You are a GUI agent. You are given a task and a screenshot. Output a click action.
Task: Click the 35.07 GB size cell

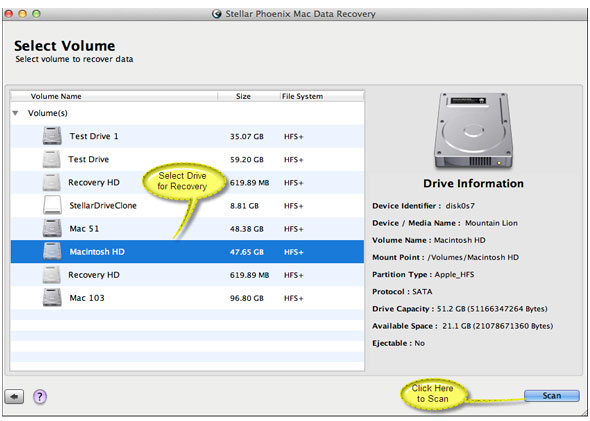246,137
